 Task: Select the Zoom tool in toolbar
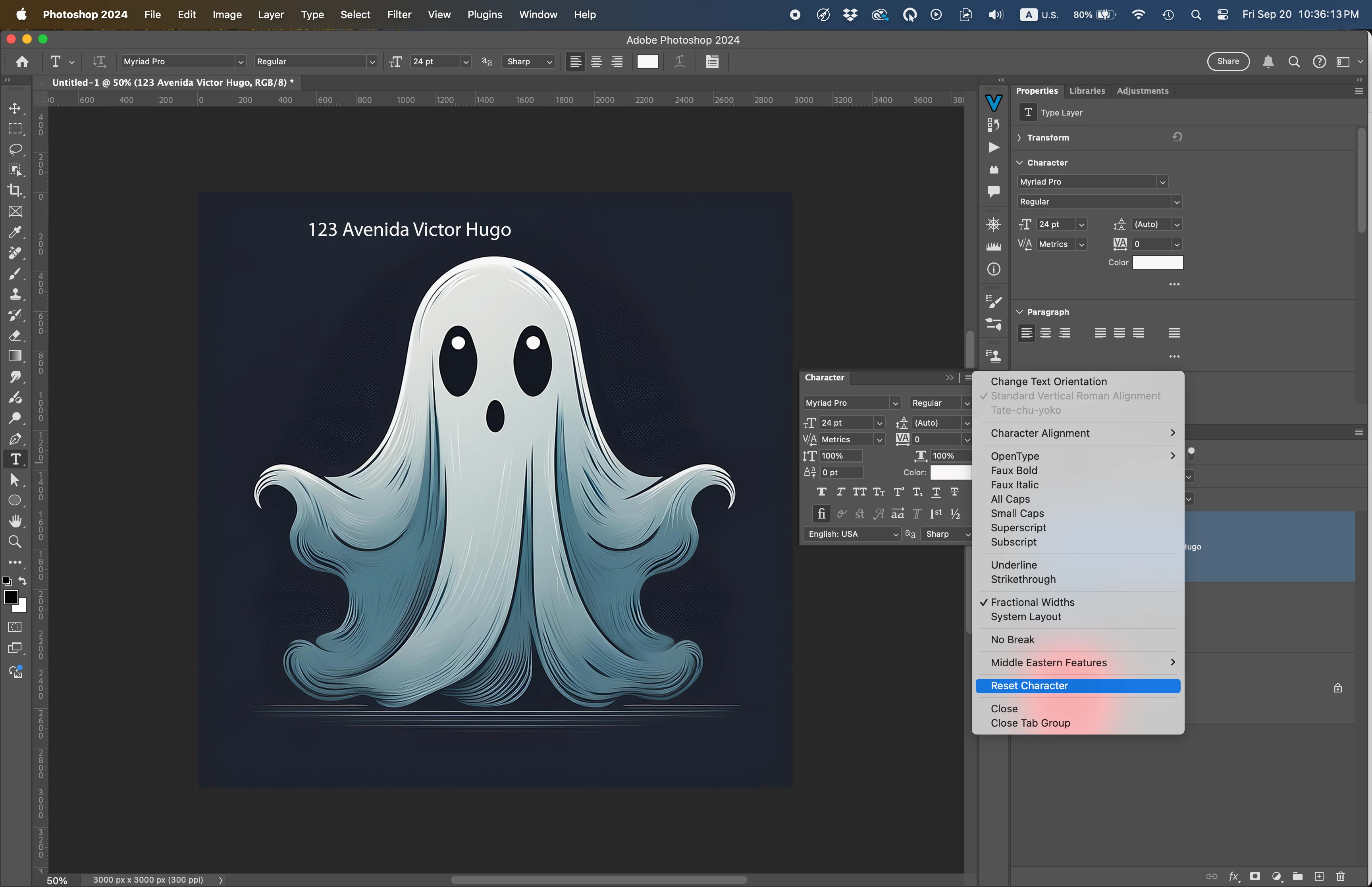coord(15,542)
